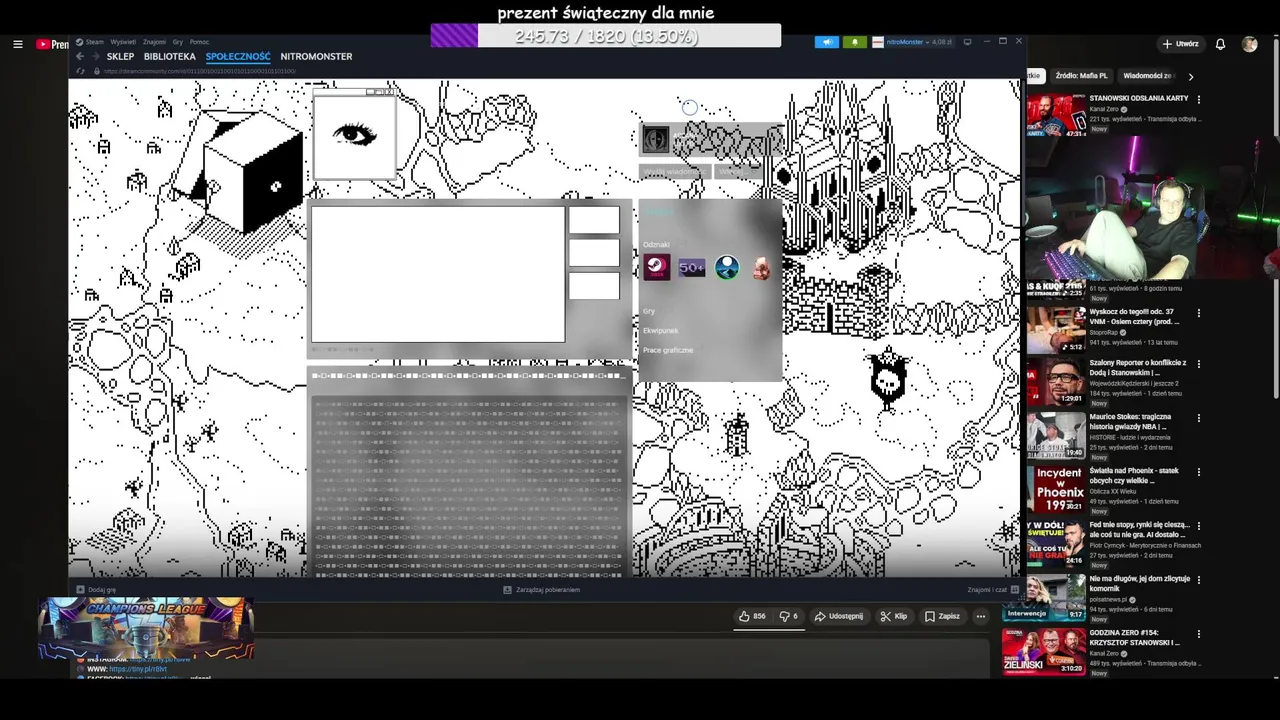Viewport: 1280px width, 720px height.
Task: Open options for Wyskocz do tego video
Action: tap(1198, 313)
